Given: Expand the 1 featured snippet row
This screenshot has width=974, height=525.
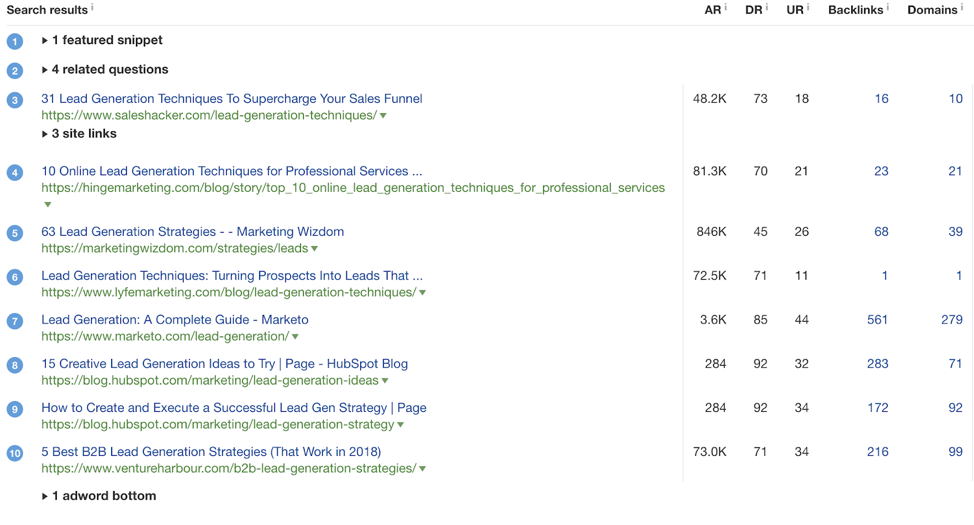Looking at the screenshot, I should 102,40.
